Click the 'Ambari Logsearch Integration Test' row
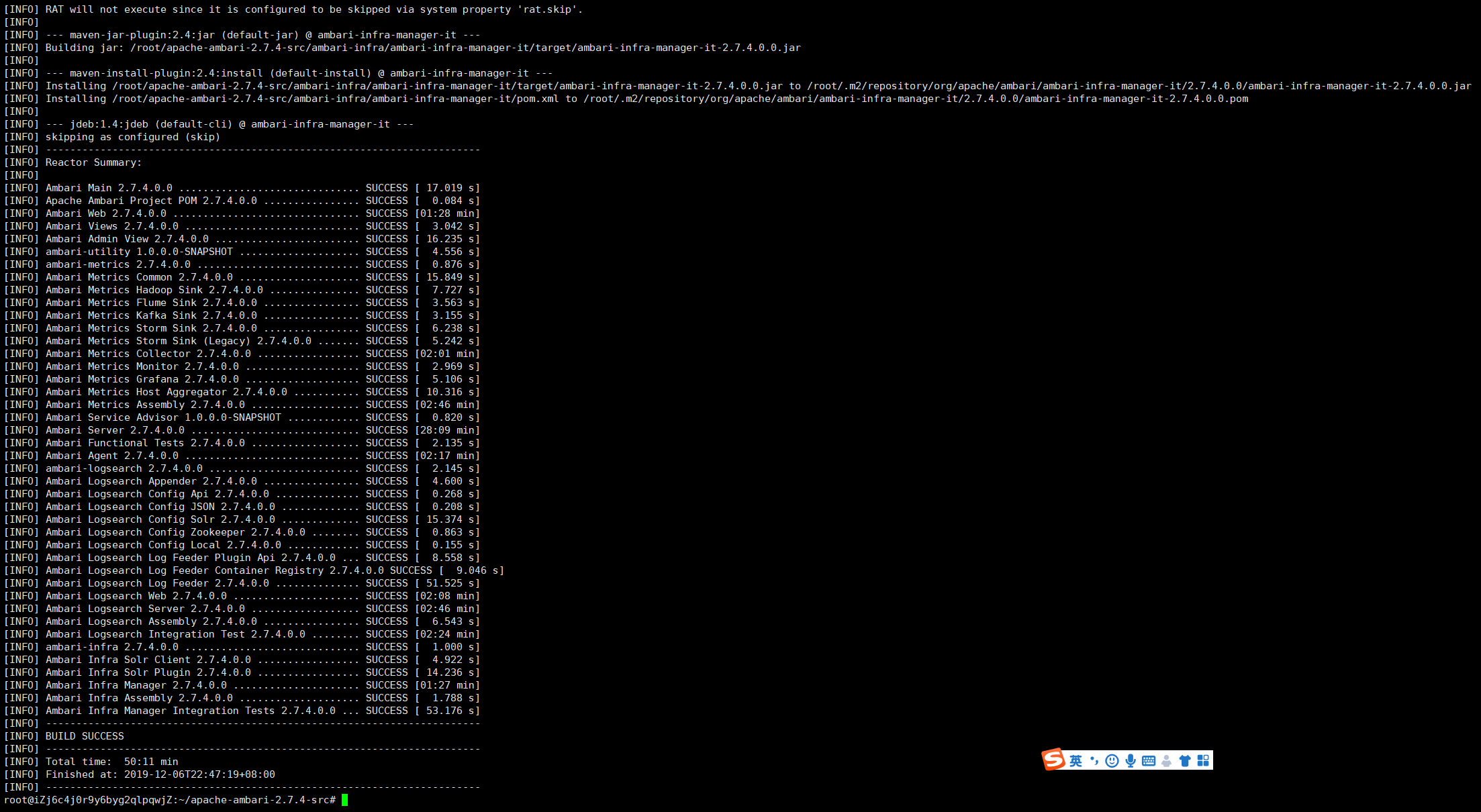Image resolution: width=1481 pixels, height=812 pixels. pyautogui.click(x=242, y=634)
